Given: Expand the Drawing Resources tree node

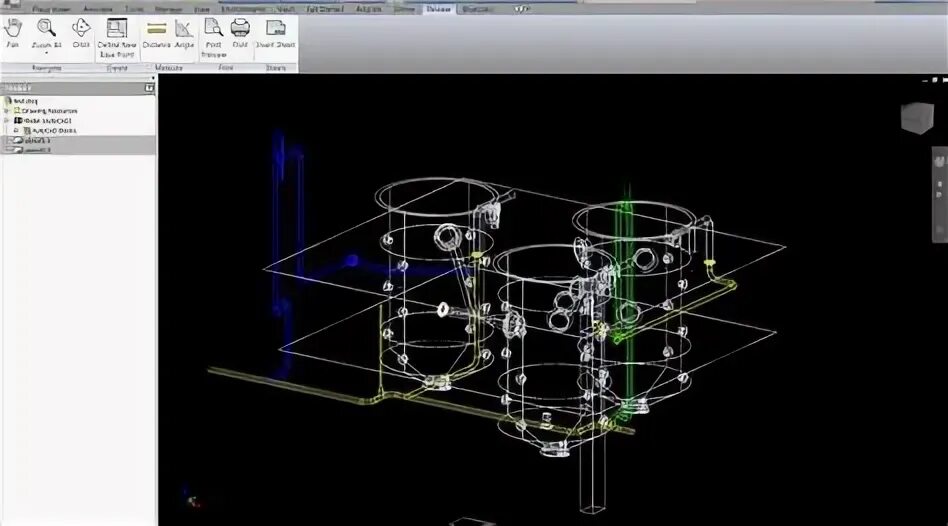Looking at the screenshot, I should pos(7,111).
